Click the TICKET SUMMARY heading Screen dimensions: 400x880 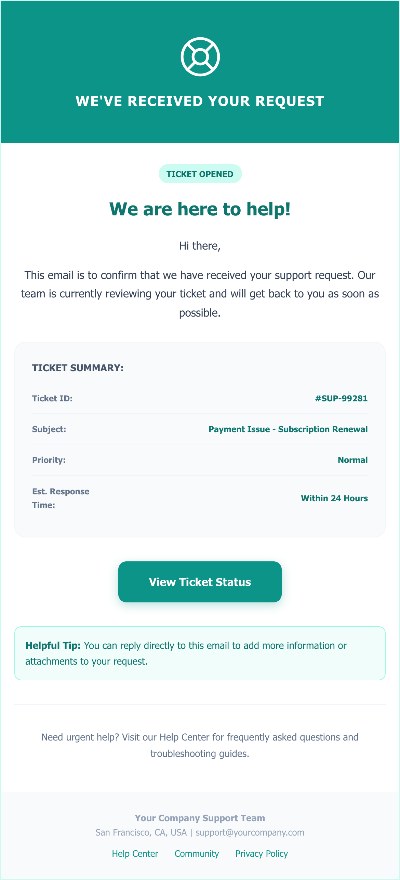[77, 368]
